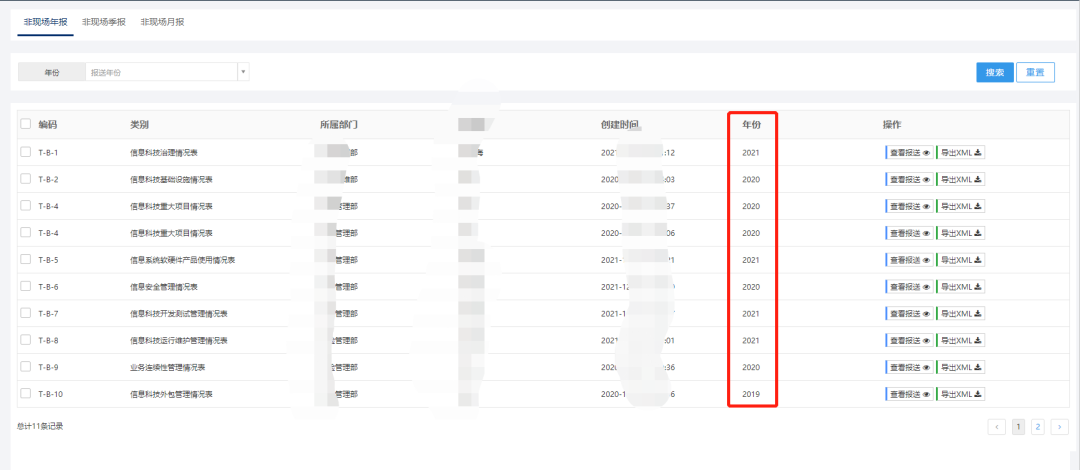Screen dimensions: 1080x470
Task: Tick the checkbox for row T-B-7
Action: 25,313
